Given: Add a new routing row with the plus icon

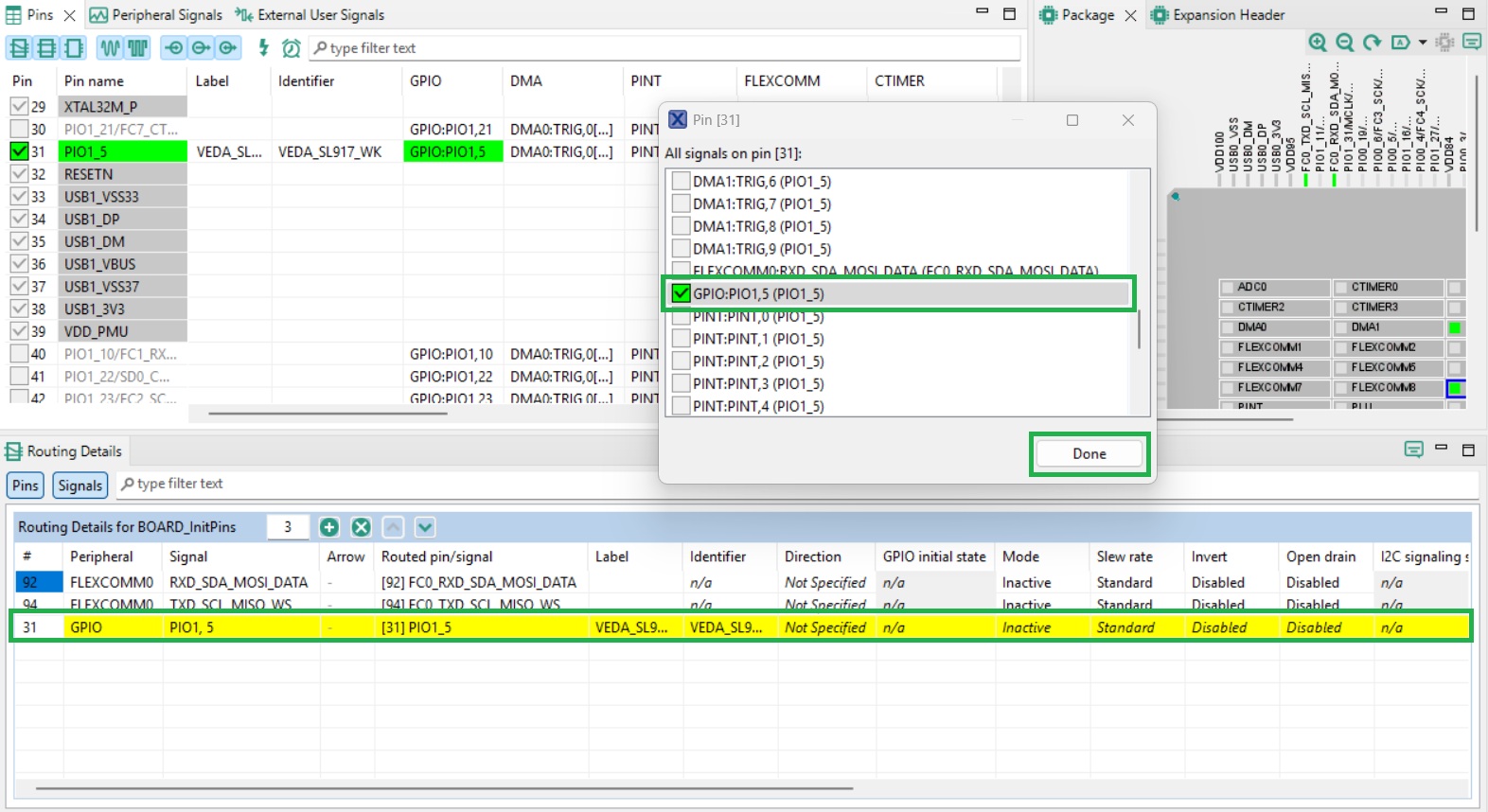Looking at the screenshot, I should (x=329, y=527).
